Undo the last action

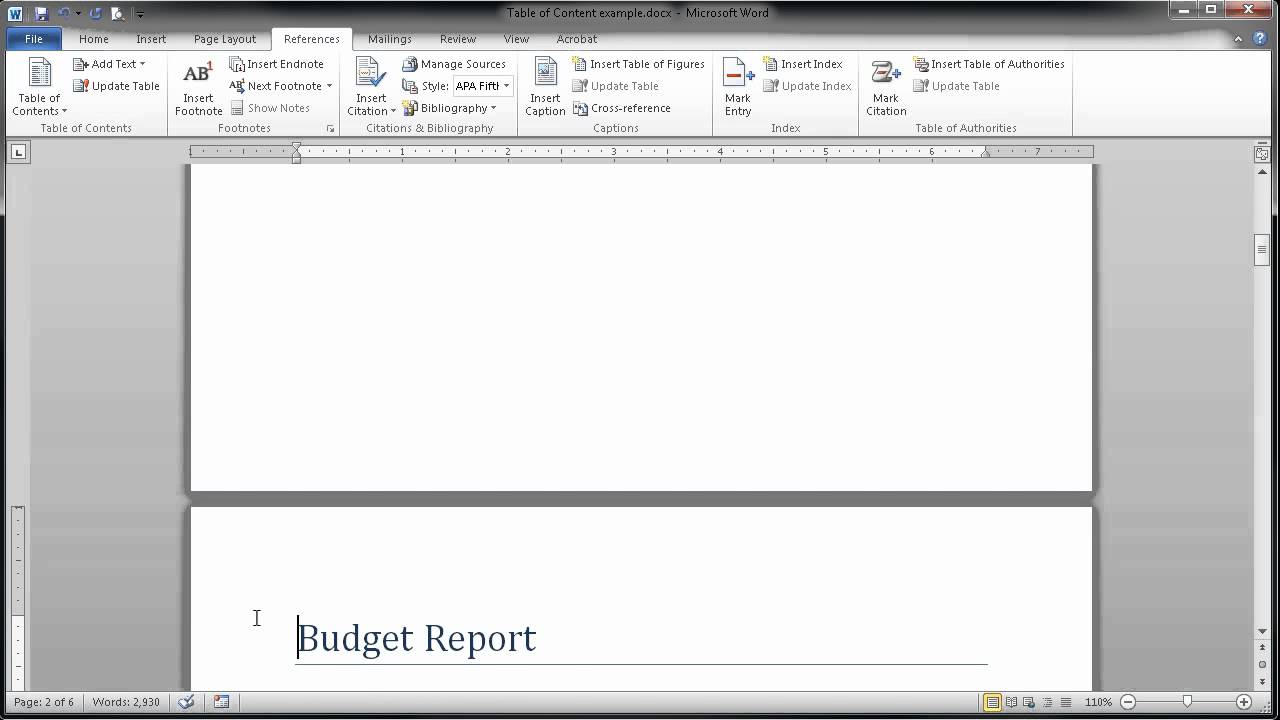(x=64, y=13)
